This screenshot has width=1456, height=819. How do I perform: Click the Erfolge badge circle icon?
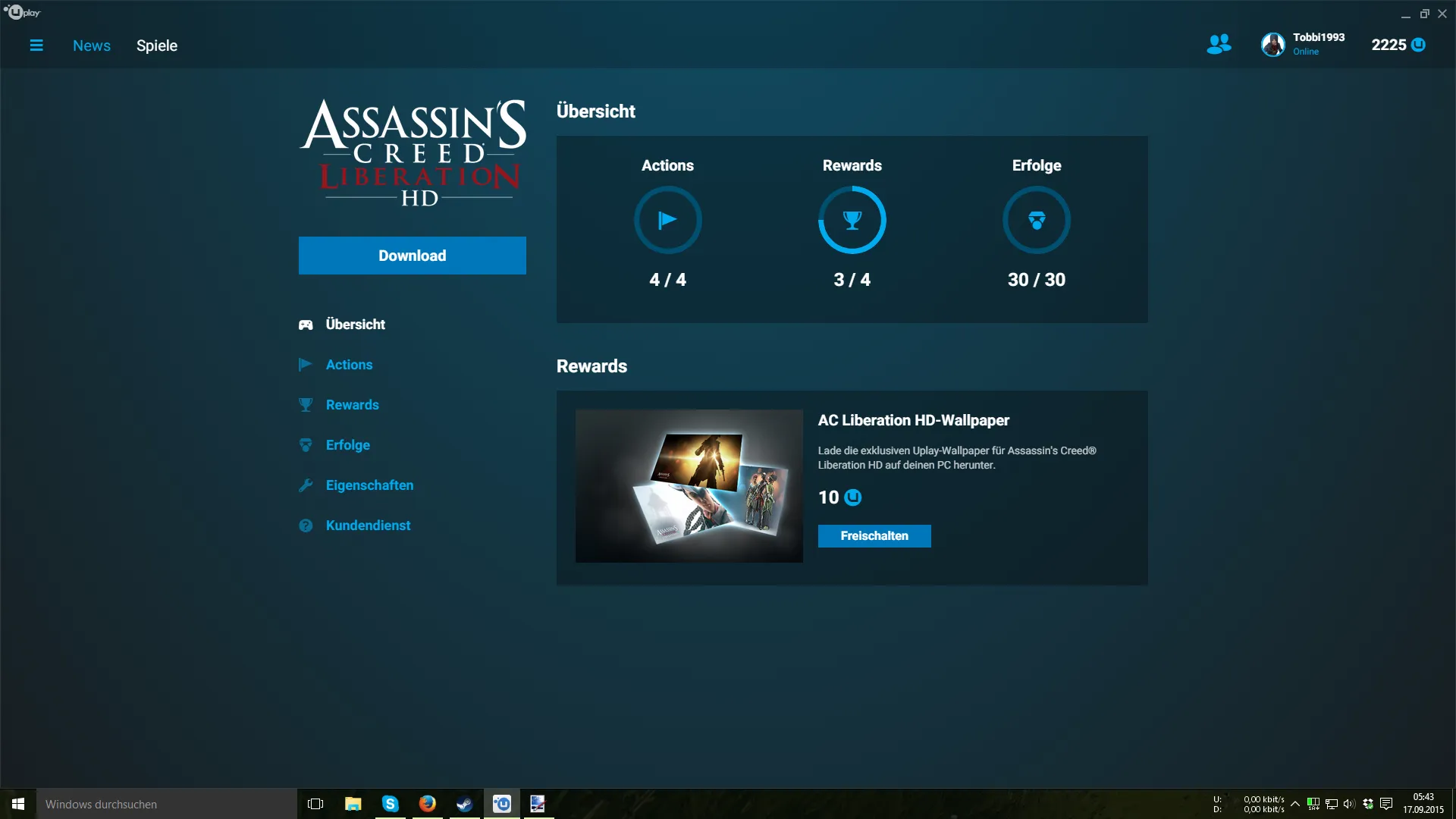point(1036,220)
